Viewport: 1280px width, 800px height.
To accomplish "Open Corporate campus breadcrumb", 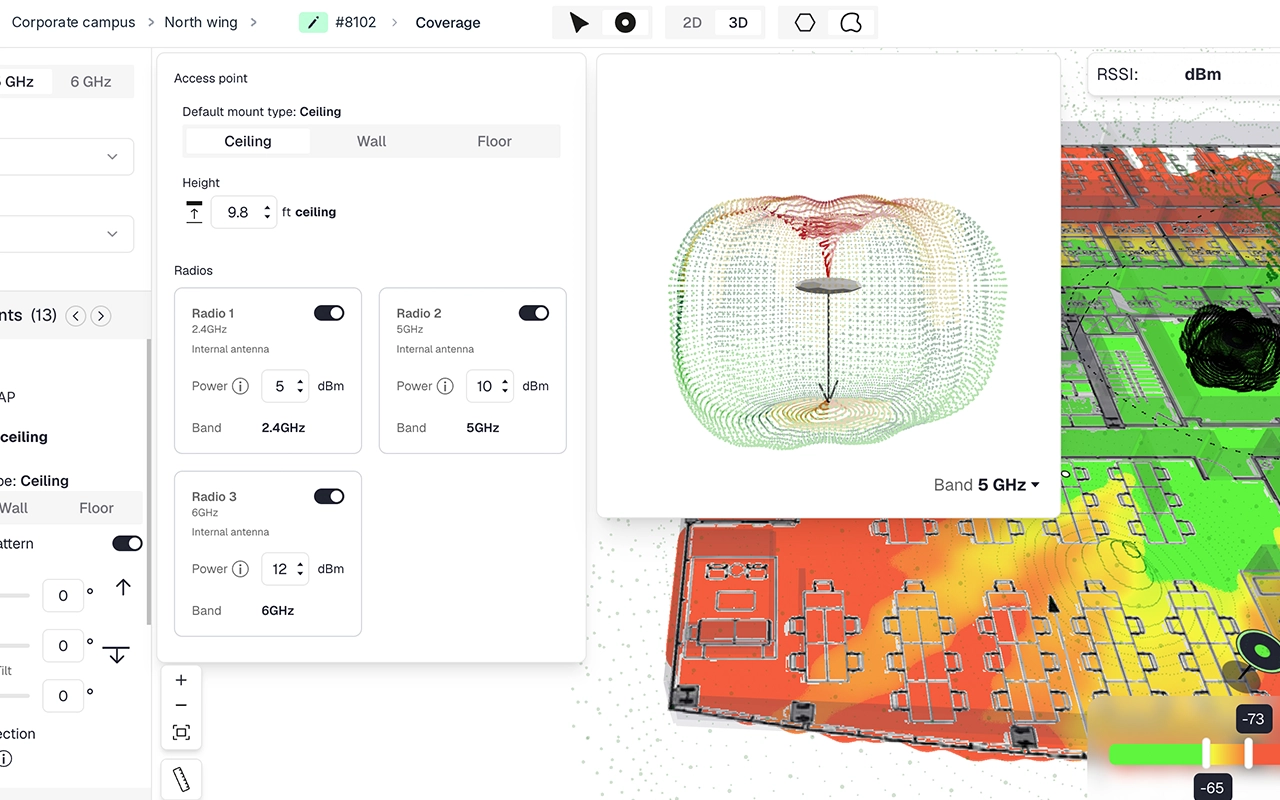I will (x=73, y=22).
